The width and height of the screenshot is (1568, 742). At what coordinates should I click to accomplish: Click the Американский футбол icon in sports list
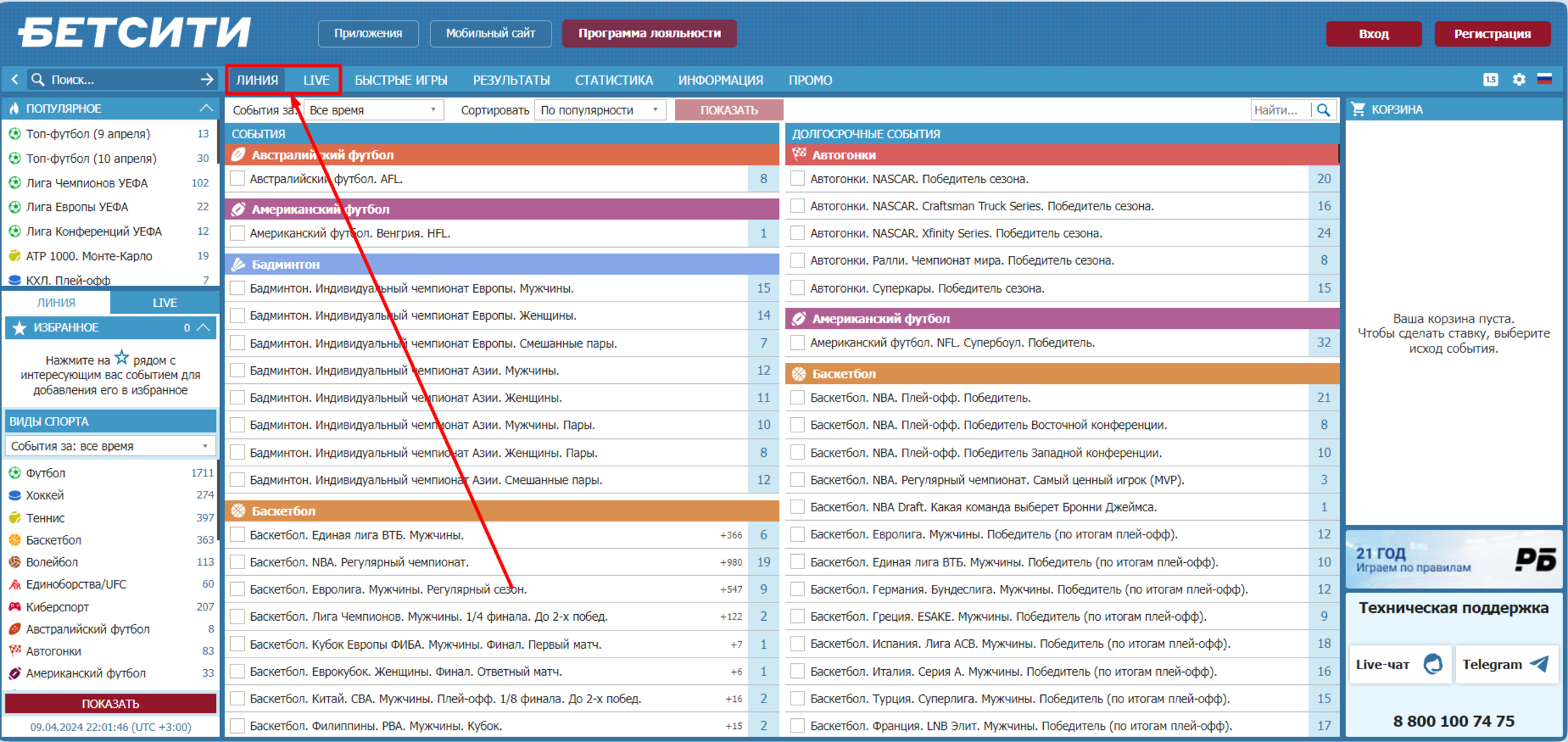(14, 673)
